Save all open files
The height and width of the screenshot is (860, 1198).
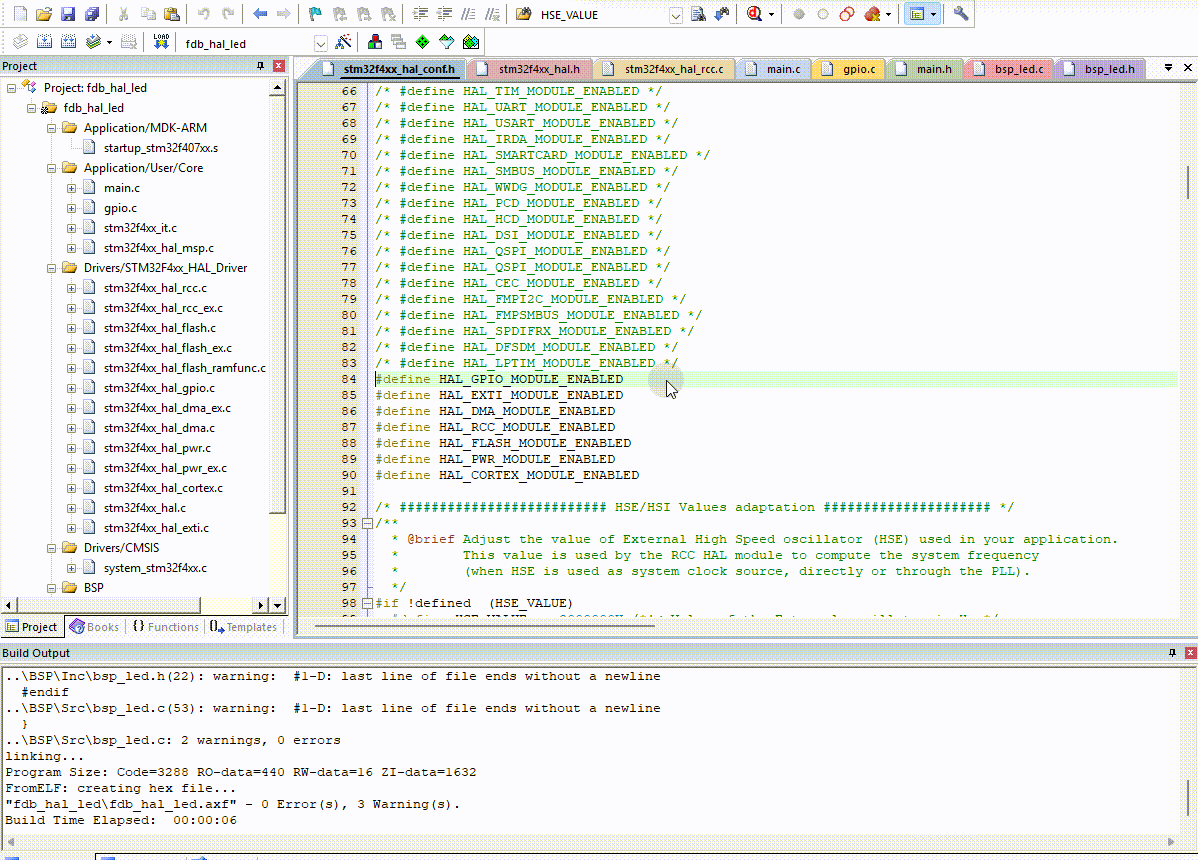coord(92,14)
